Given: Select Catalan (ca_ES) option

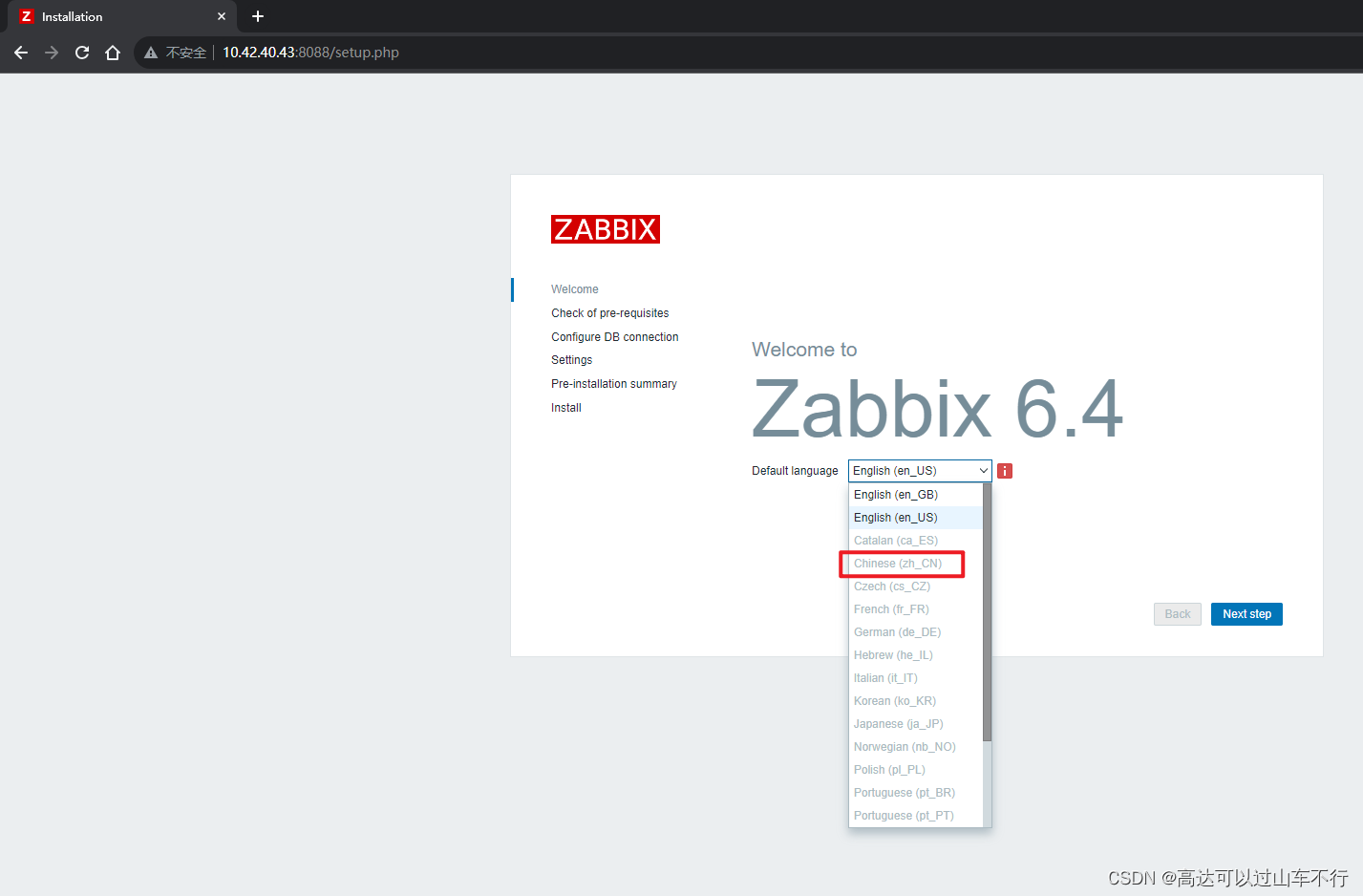Looking at the screenshot, I should tap(915, 541).
